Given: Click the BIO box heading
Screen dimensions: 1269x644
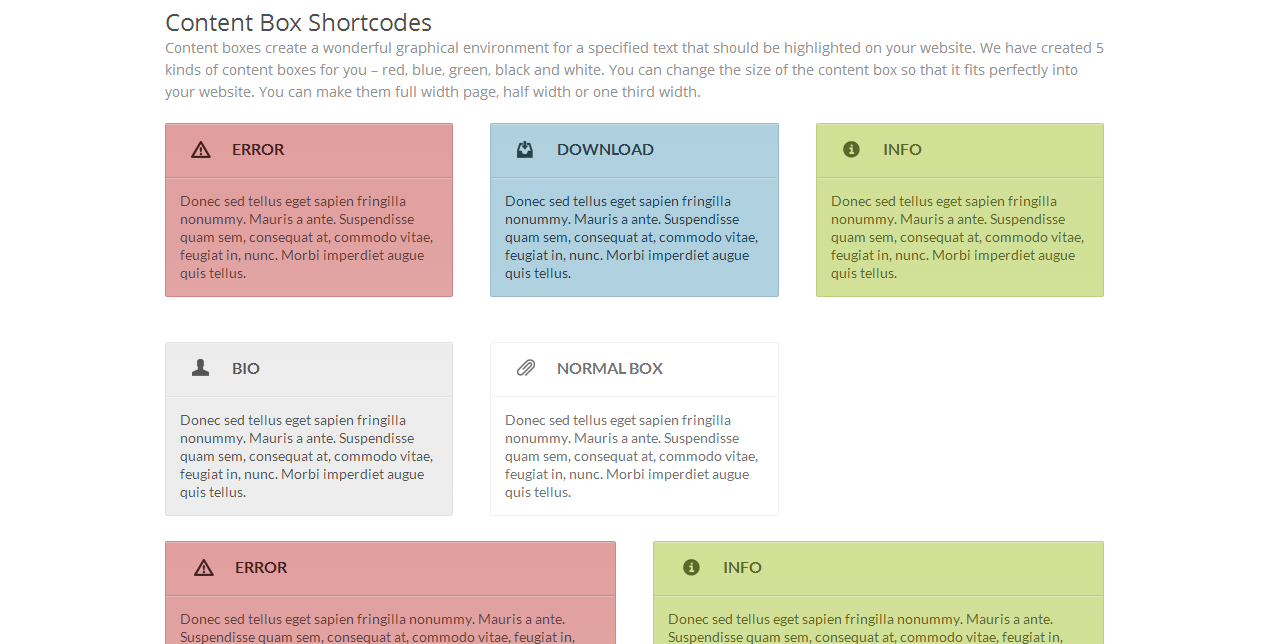Looking at the screenshot, I should tap(246, 369).
